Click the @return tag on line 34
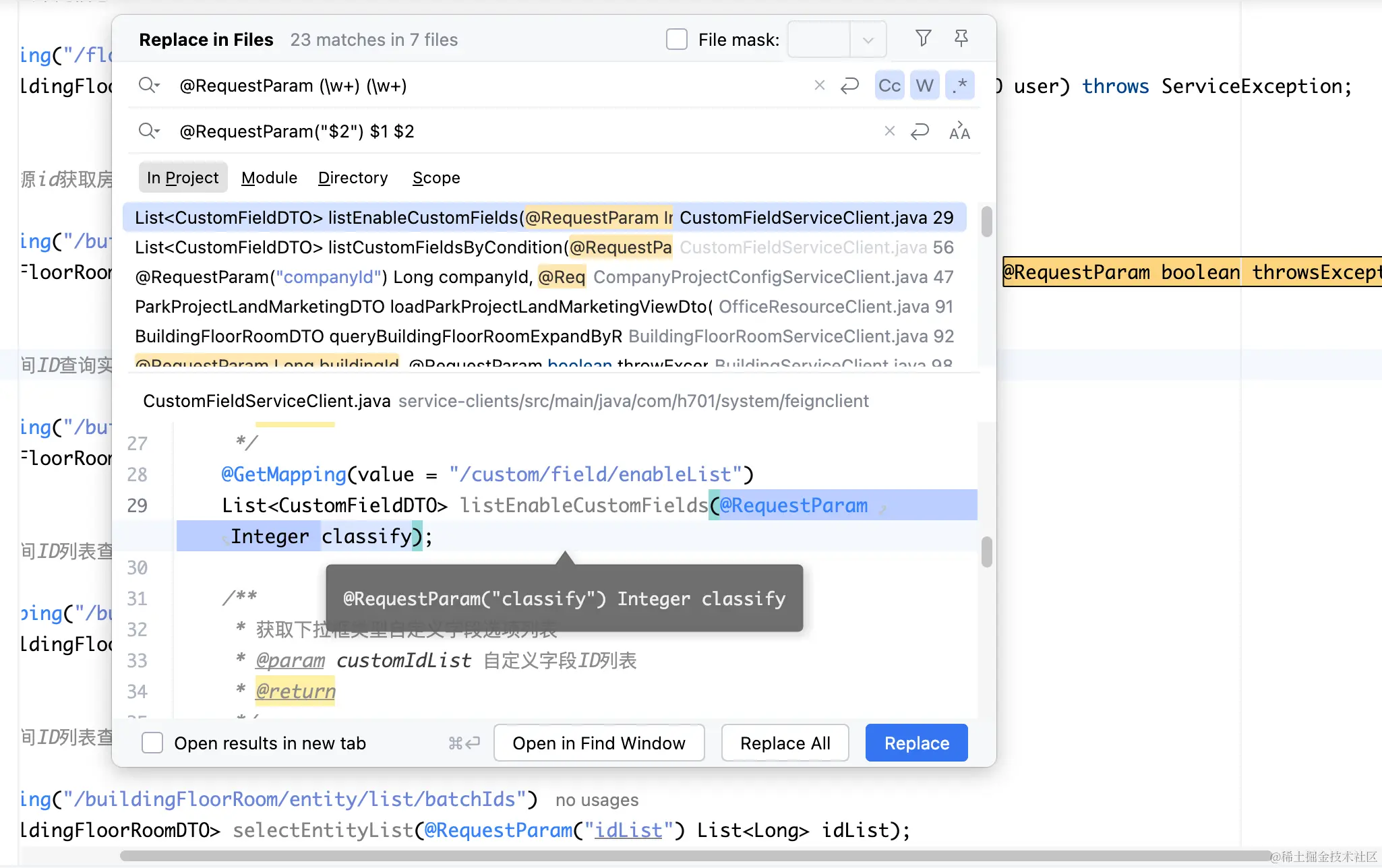The height and width of the screenshot is (868, 1382). [295, 691]
